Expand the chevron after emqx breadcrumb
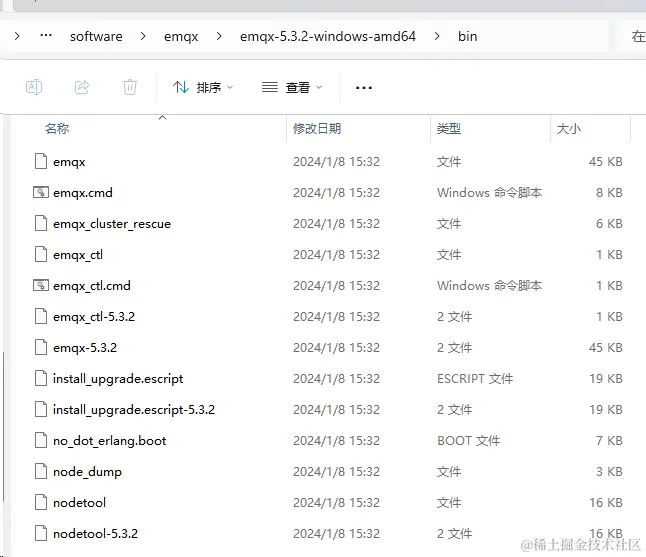 (219, 36)
